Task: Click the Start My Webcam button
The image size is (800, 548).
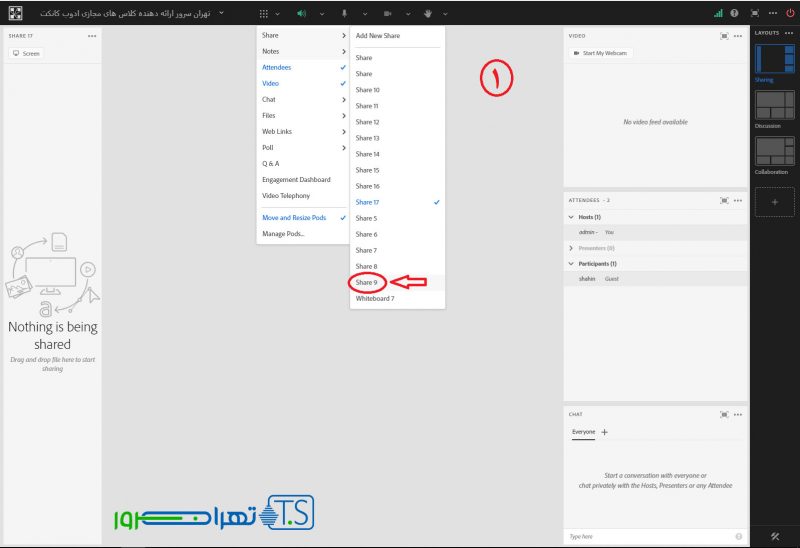Action: tap(601, 53)
